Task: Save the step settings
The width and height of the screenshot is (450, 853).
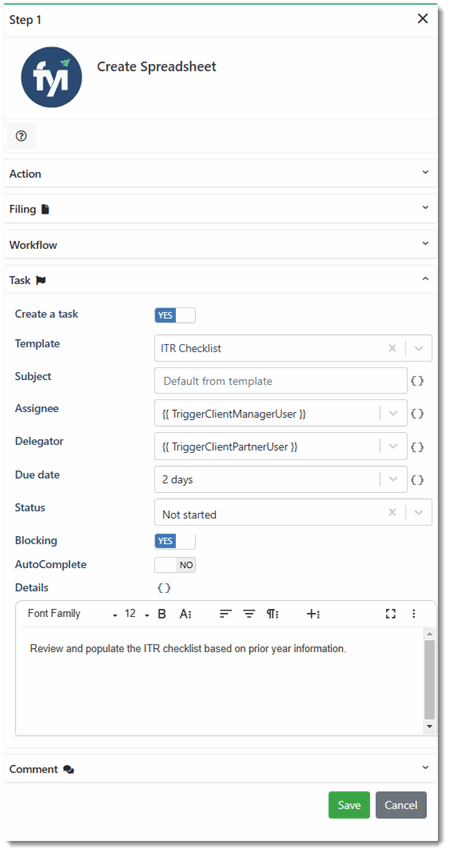Action: coord(349,805)
